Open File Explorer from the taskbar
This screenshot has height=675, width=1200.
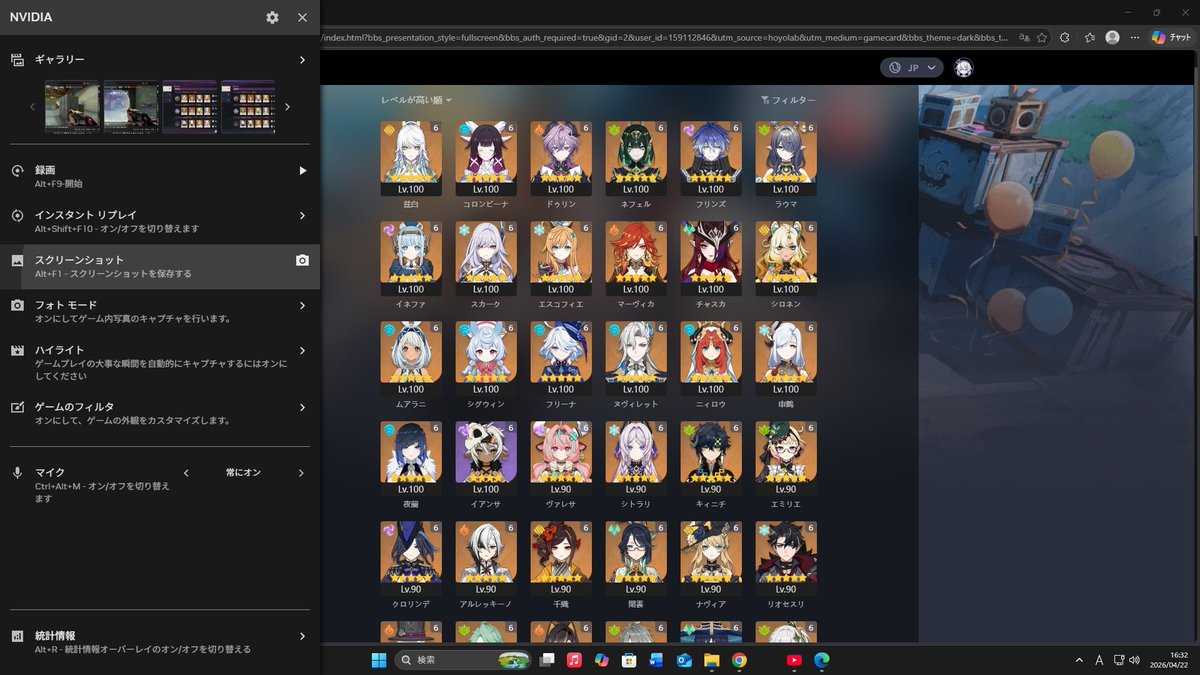tap(711, 660)
